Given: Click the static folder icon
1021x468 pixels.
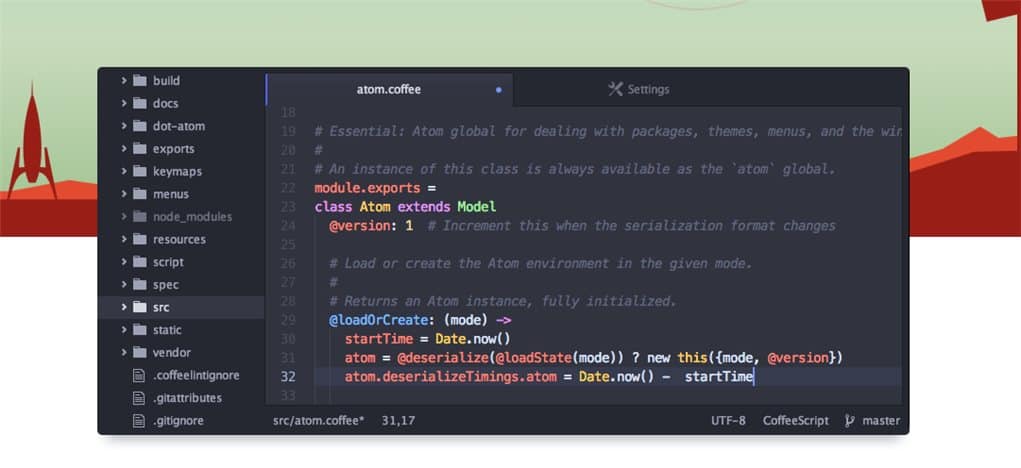Looking at the screenshot, I should pyautogui.click(x=139, y=330).
